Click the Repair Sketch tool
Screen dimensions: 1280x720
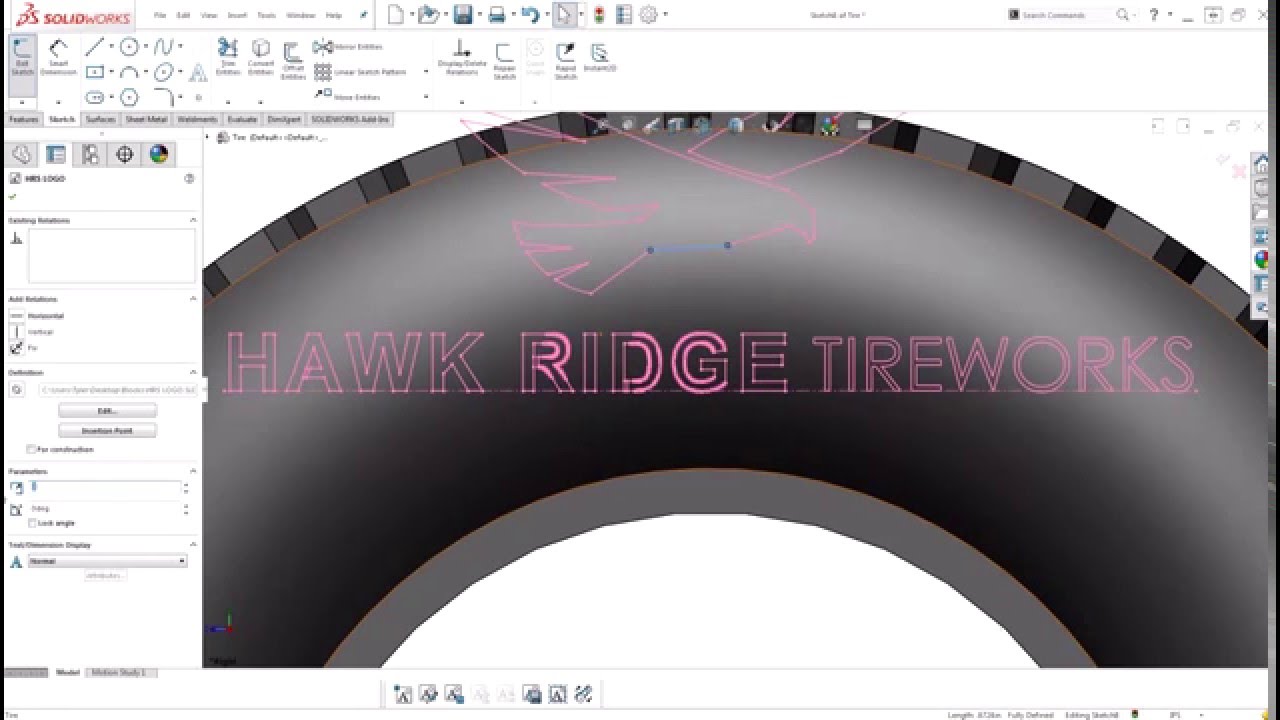tap(505, 60)
